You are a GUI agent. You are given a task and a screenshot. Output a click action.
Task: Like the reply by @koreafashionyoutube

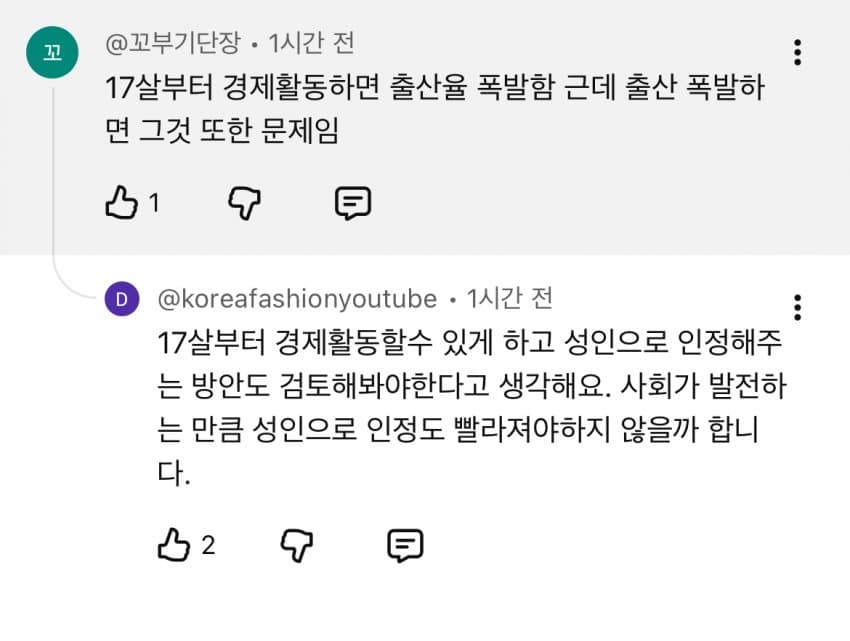173,545
